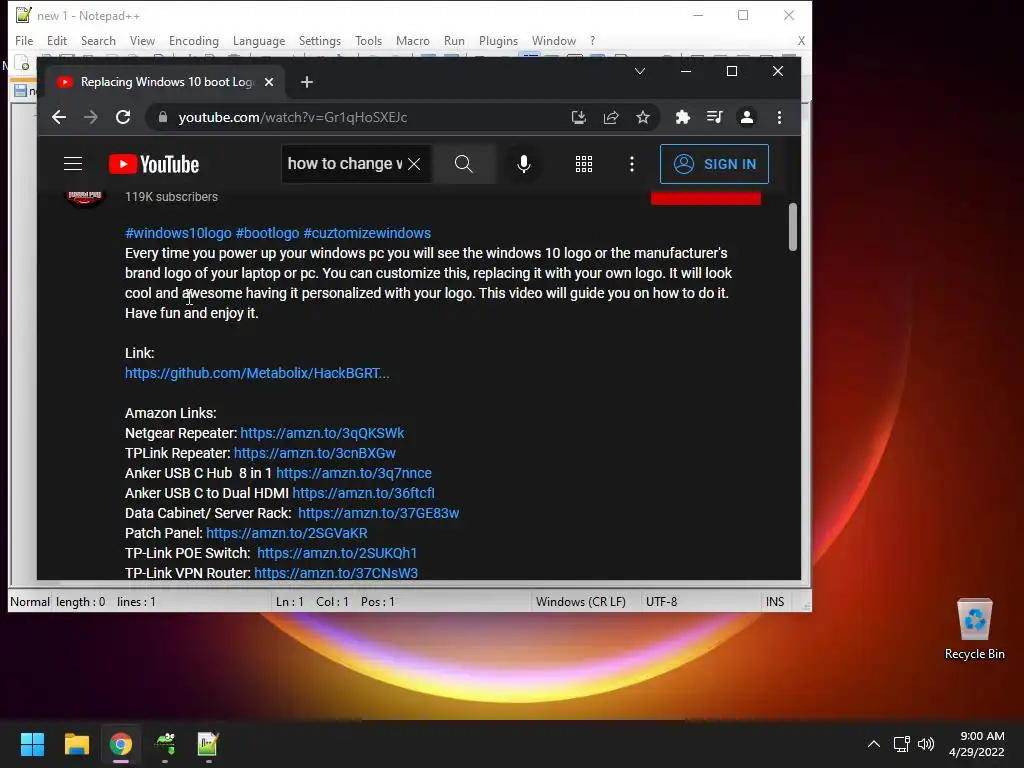Viewport: 1024px width, 768px height.
Task: Expand Chrome tab search chevron
Action: (640, 71)
